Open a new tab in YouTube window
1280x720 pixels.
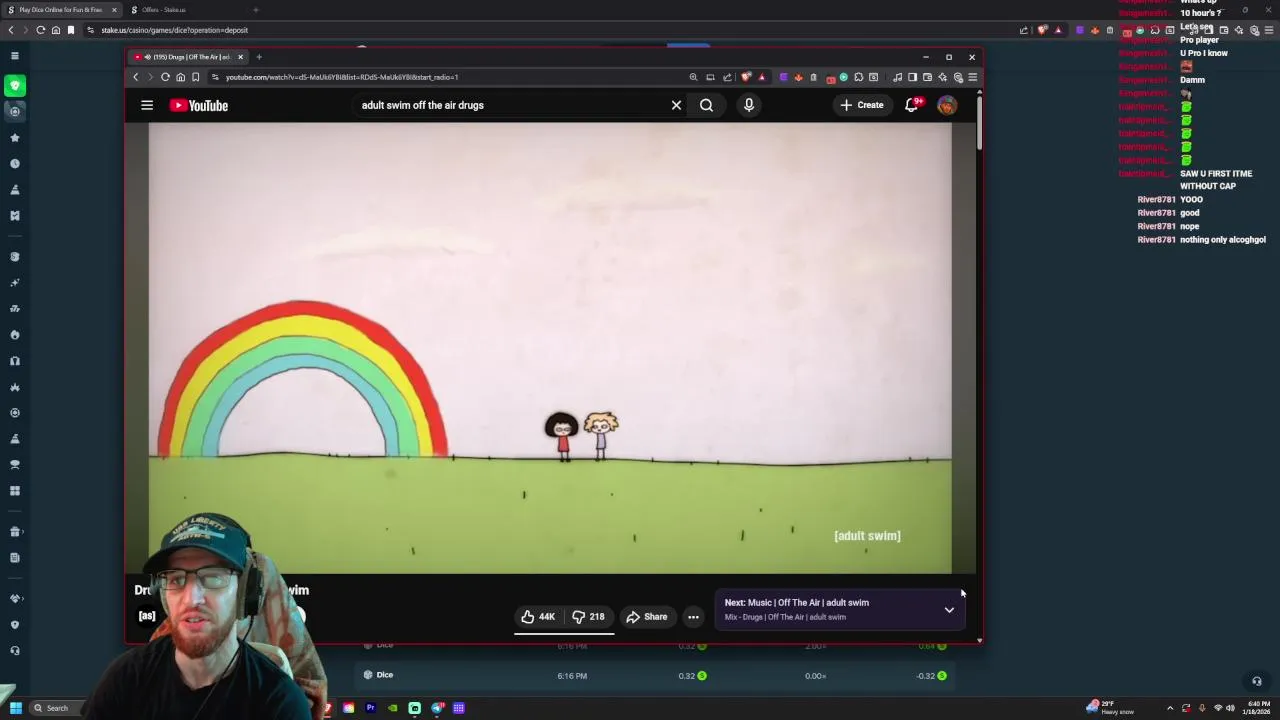pyautogui.click(x=258, y=57)
